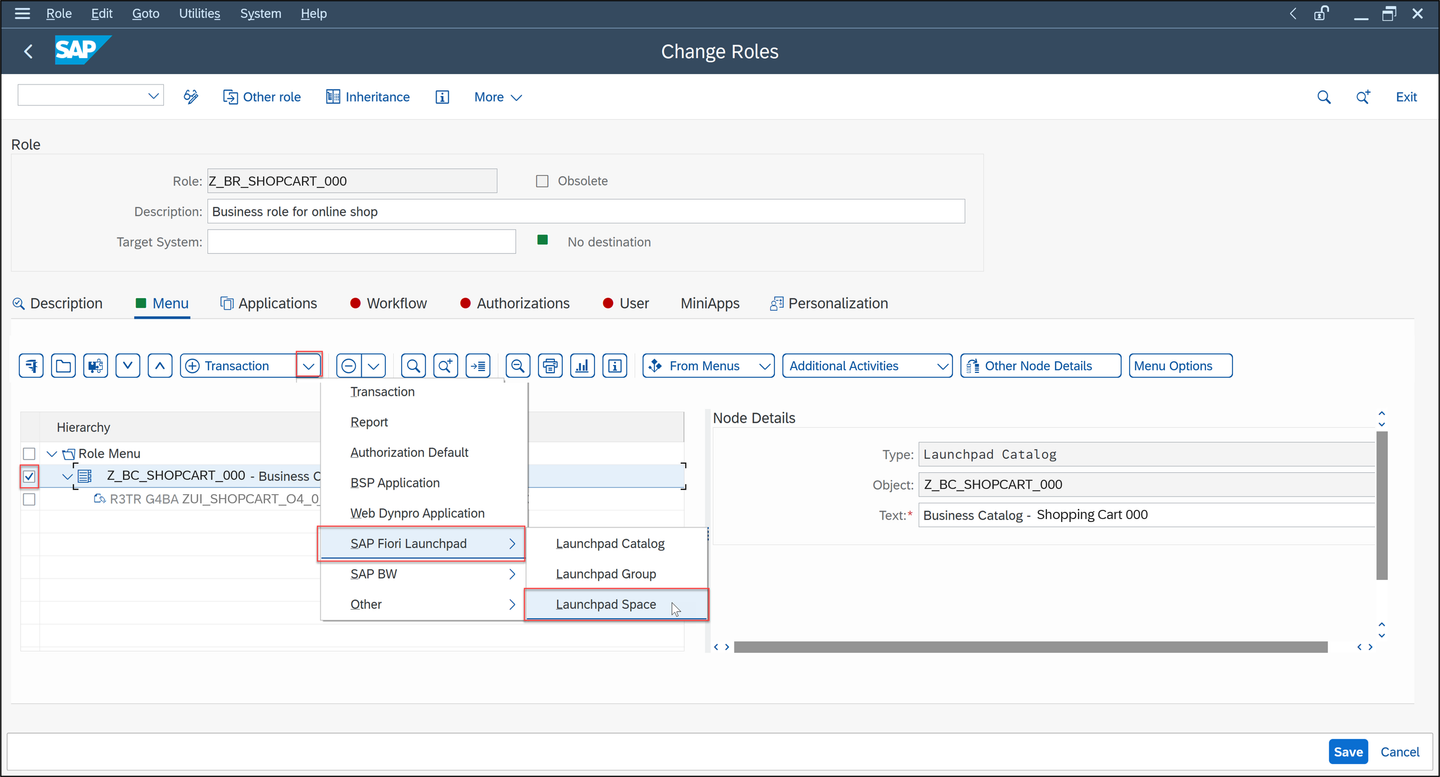Image resolution: width=1440 pixels, height=777 pixels.
Task: Click the info icon in menu toolbar
Action: 615,366
